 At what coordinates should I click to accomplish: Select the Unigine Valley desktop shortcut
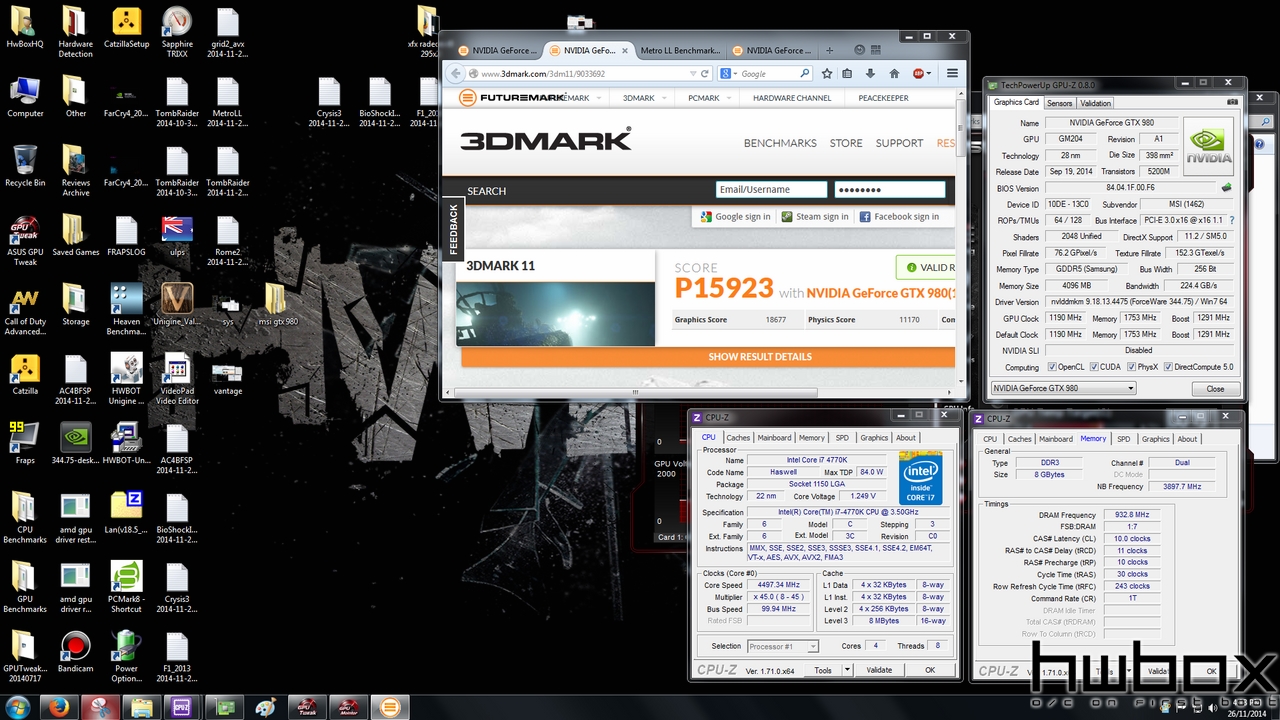[177, 304]
